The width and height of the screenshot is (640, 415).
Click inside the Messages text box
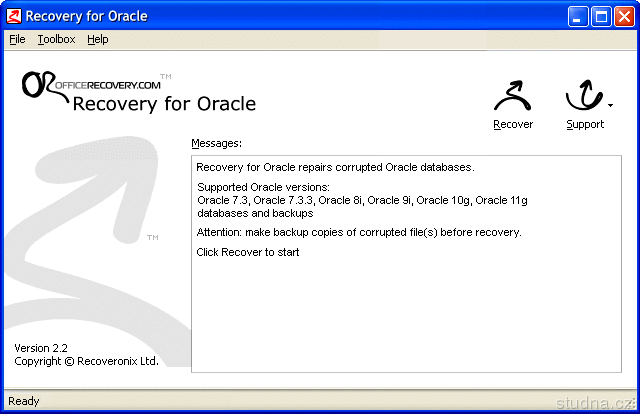click(x=406, y=264)
